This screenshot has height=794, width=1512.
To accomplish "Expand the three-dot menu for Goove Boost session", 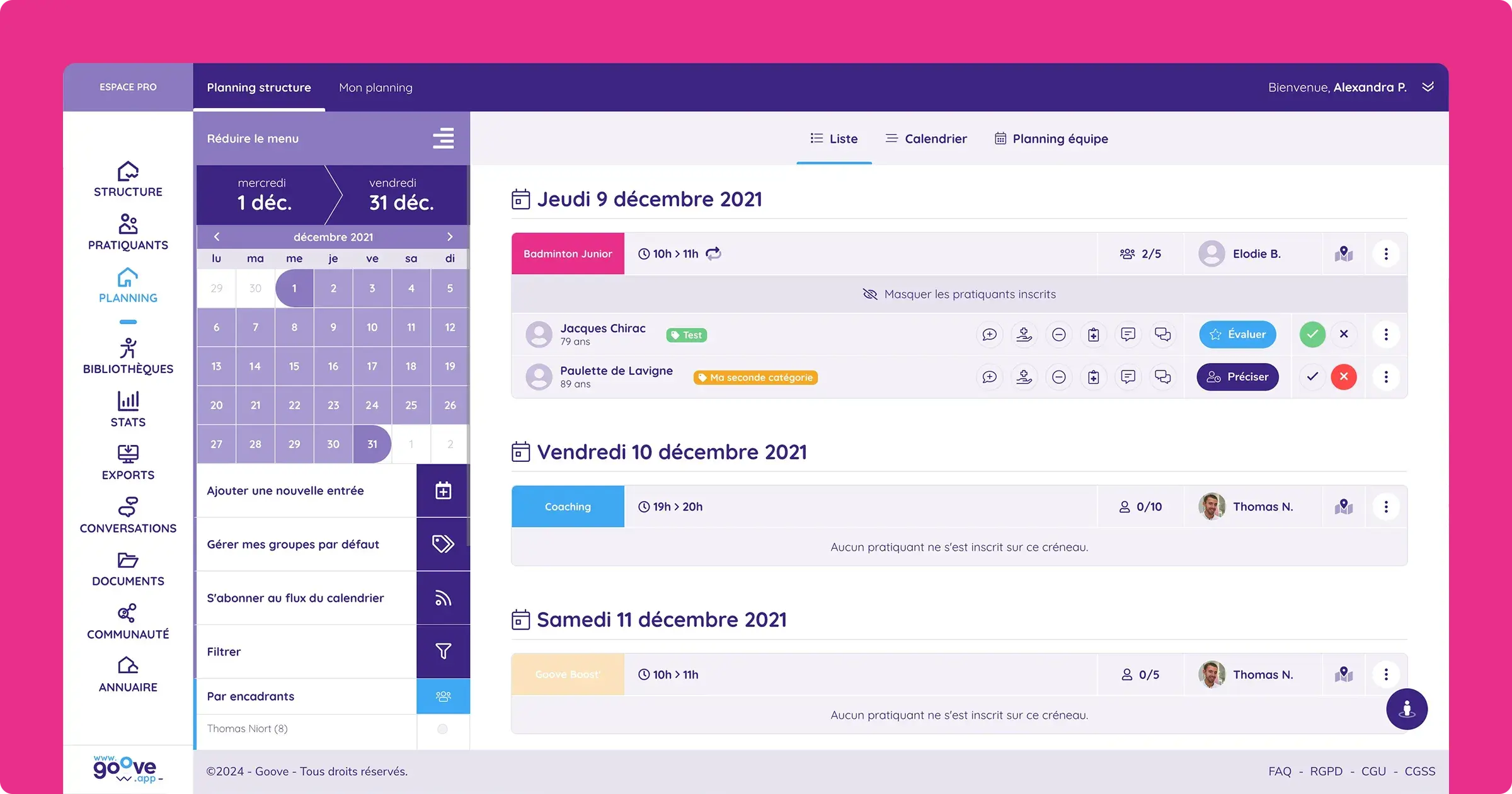I will [1387, 674].
